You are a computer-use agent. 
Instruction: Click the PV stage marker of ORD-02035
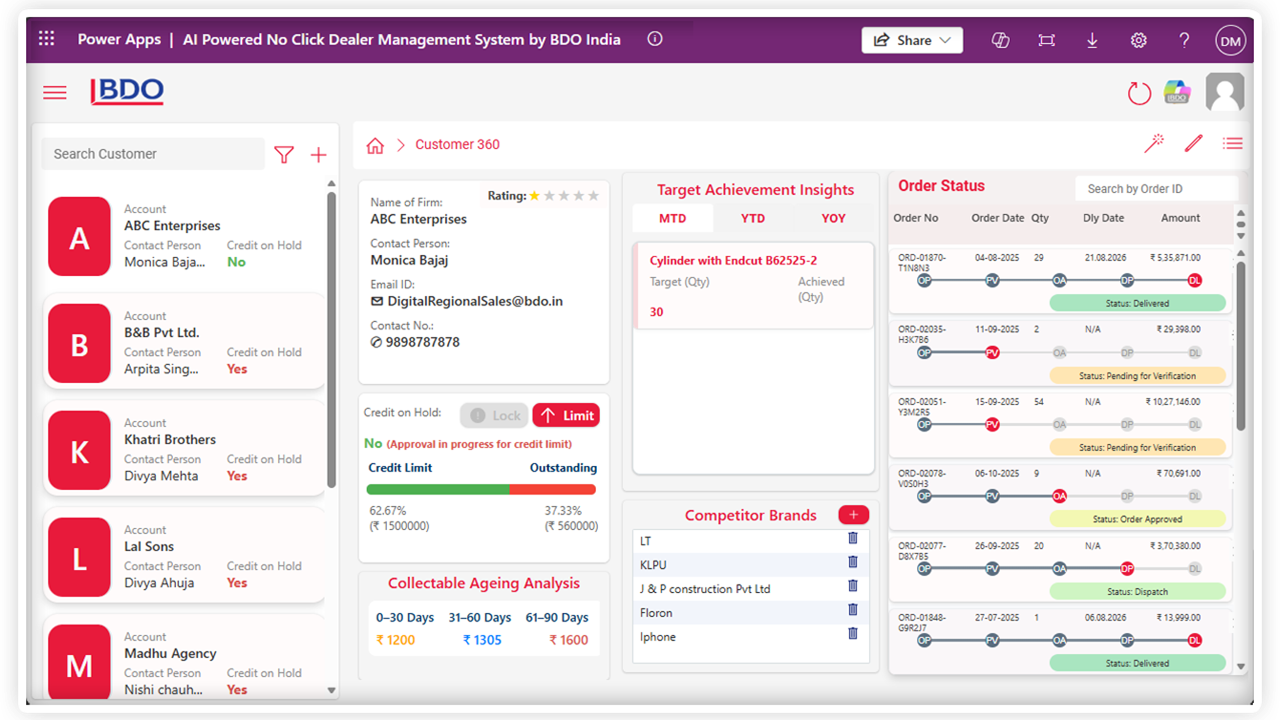(992, 353)
